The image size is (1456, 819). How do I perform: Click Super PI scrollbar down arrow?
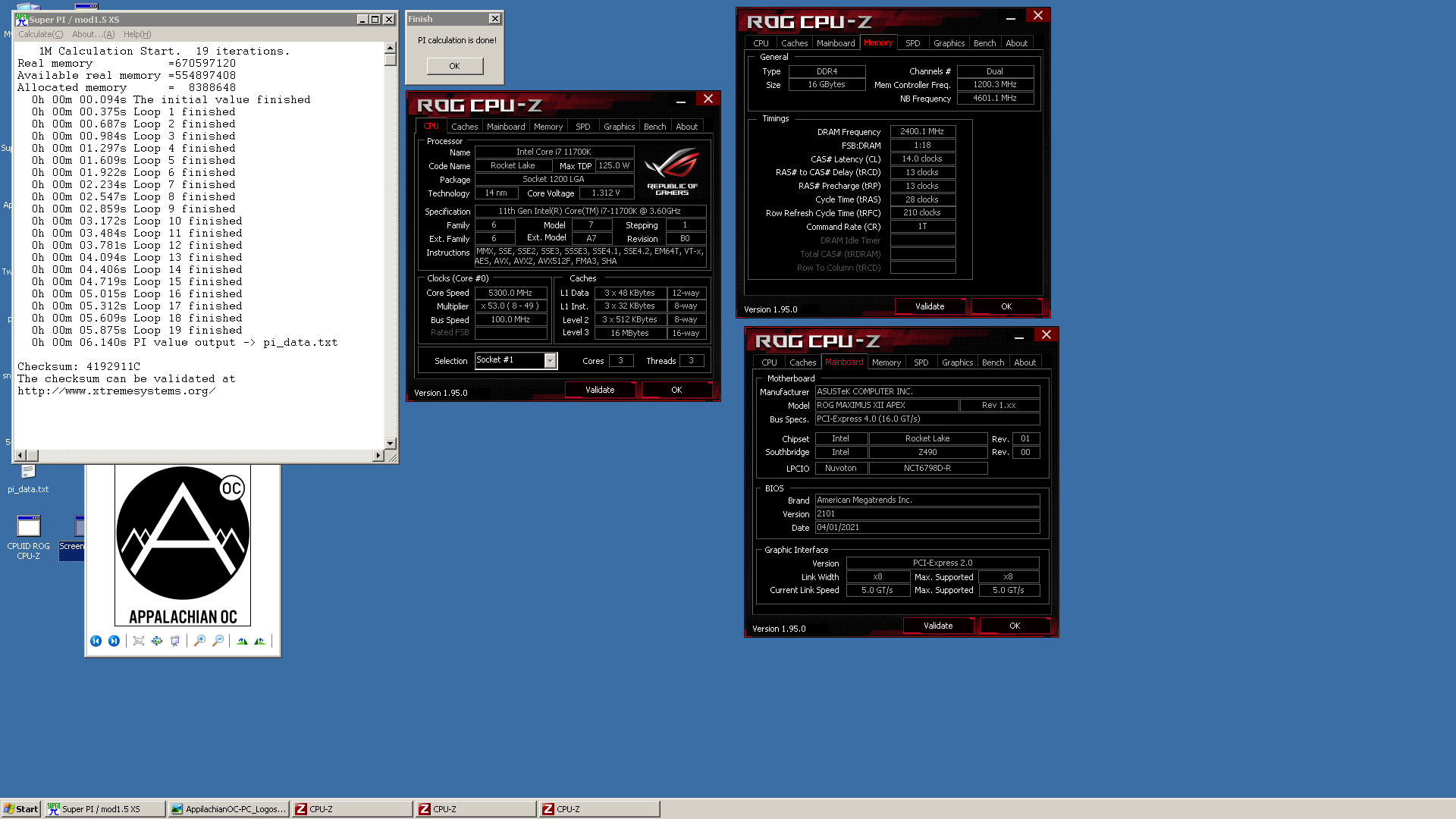391,444
